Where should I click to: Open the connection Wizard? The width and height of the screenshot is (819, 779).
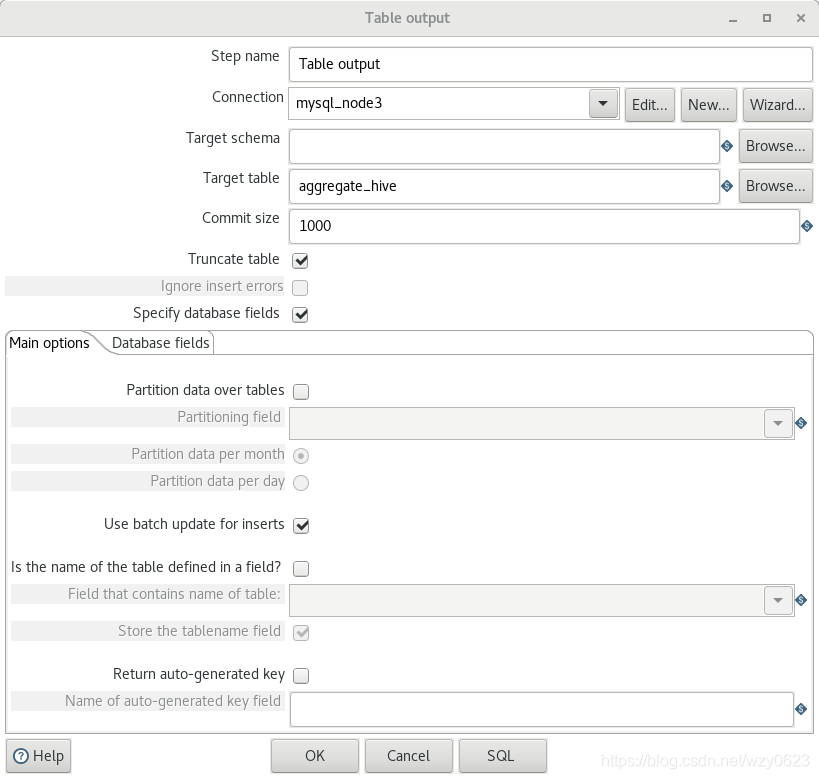tap(777, 105)
